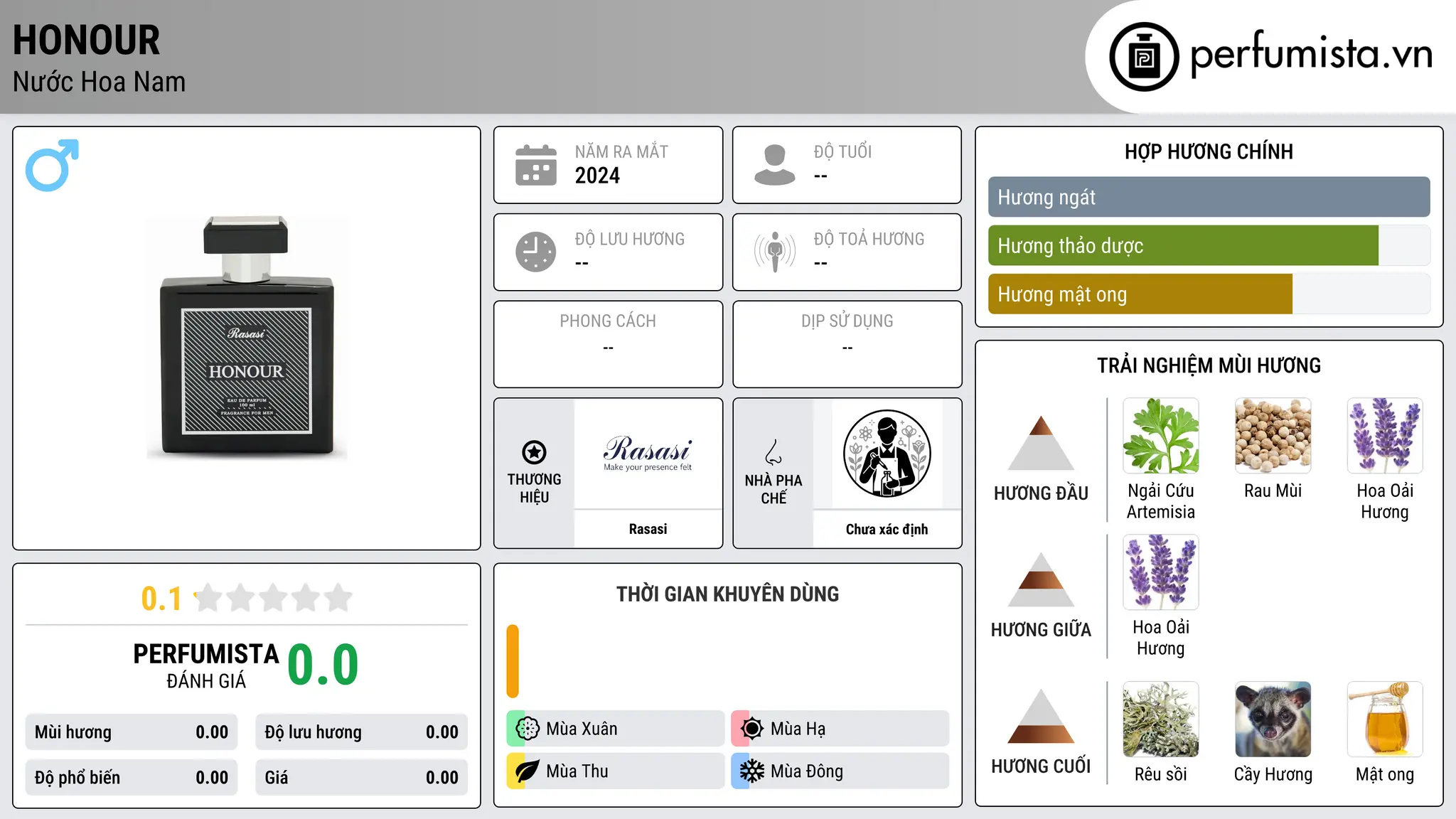Click the blue male gender symbol

(52, 165)
